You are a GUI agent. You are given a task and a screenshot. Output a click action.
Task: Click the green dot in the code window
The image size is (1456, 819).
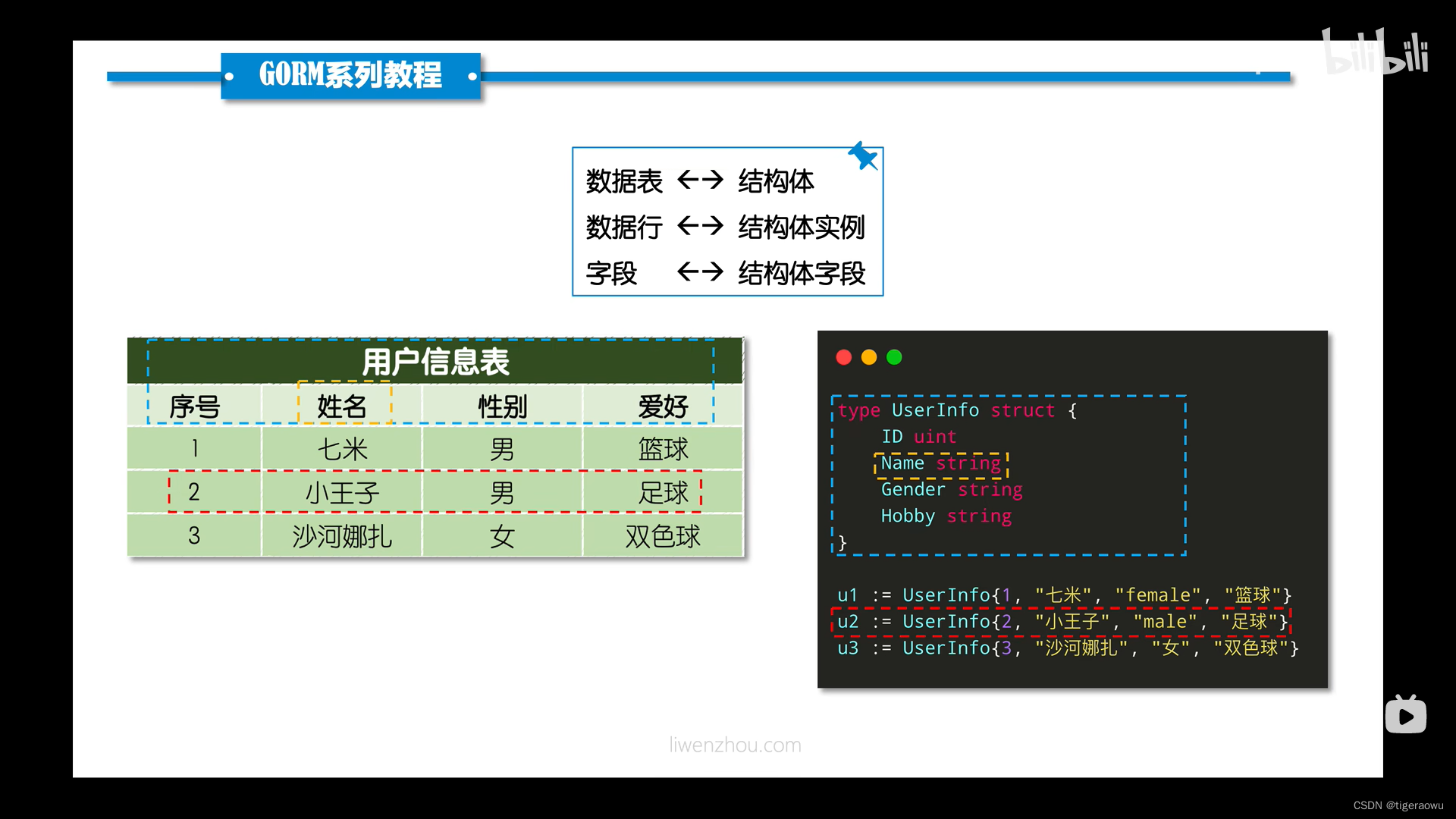[x=895, y=357]
